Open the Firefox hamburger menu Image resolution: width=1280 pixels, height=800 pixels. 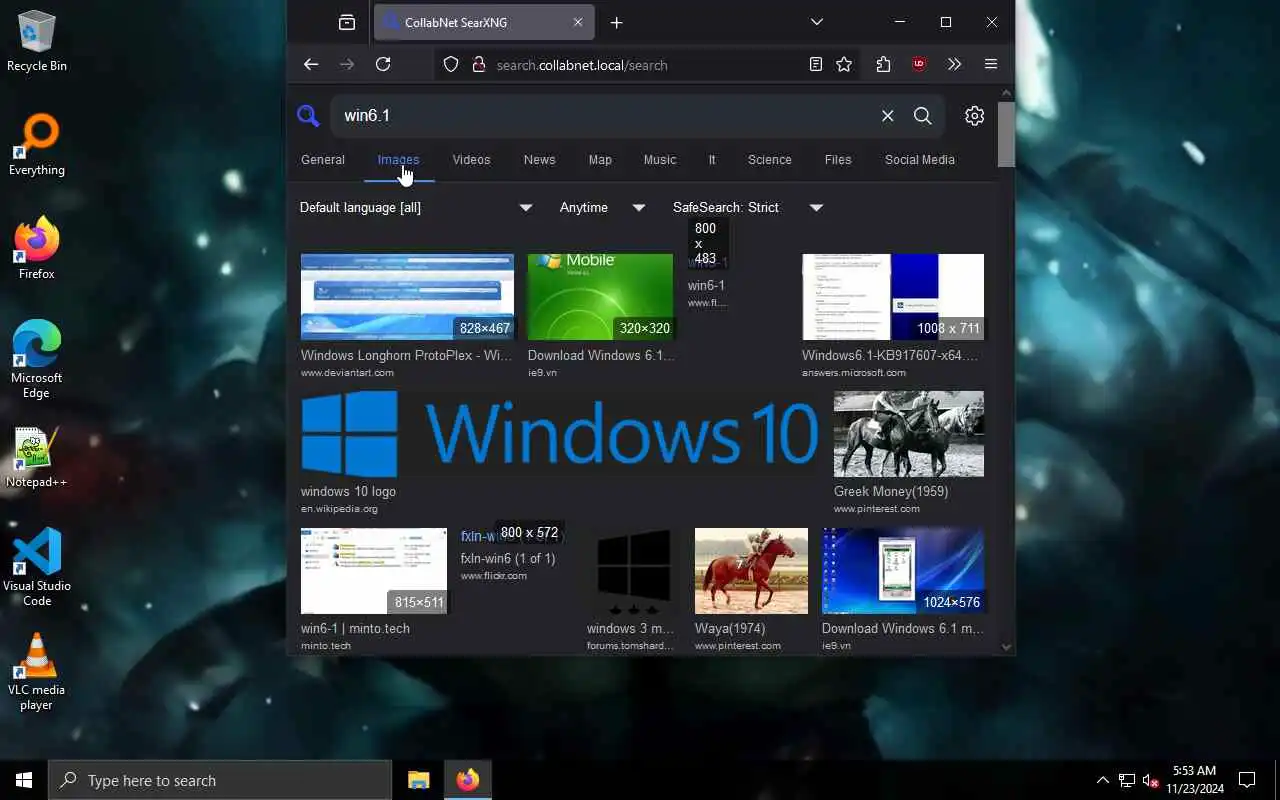point(991,64)
